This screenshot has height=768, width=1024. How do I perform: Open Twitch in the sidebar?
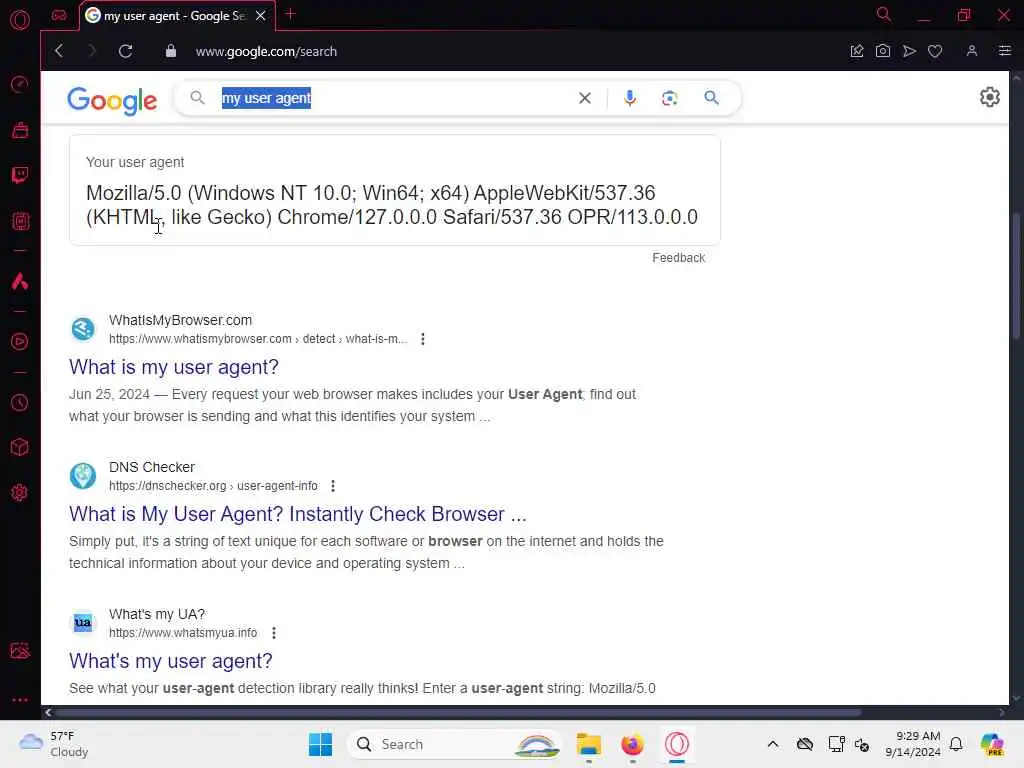20,175
